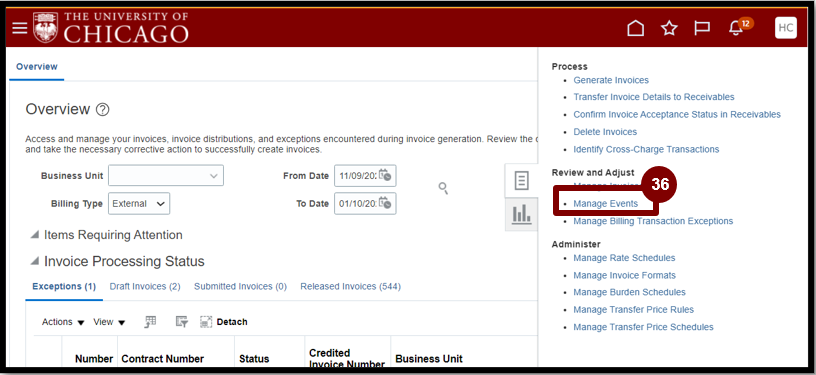Click the Overview help question mark icon
The height and width of the screenshot is (375, 816).
103,110
